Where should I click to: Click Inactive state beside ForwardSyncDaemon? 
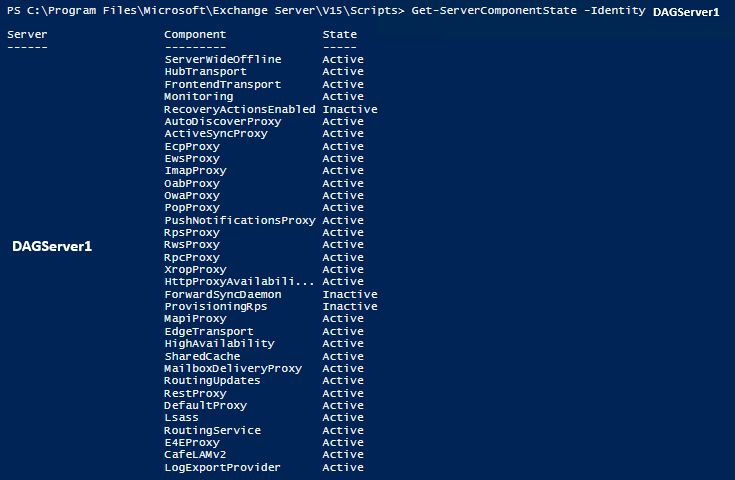[350, 295]
